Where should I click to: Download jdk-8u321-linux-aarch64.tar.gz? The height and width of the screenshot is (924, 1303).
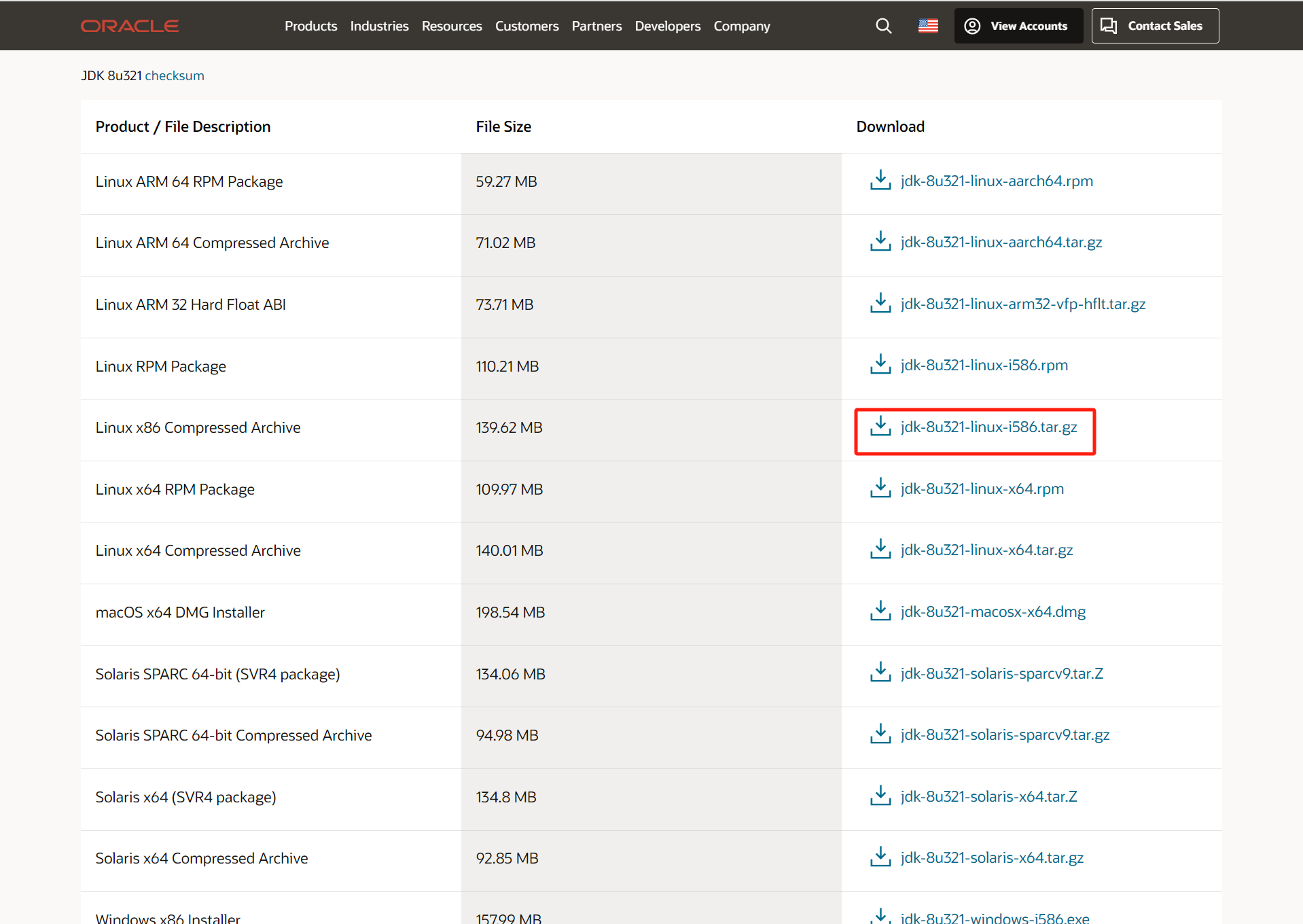coord(1001,242)
